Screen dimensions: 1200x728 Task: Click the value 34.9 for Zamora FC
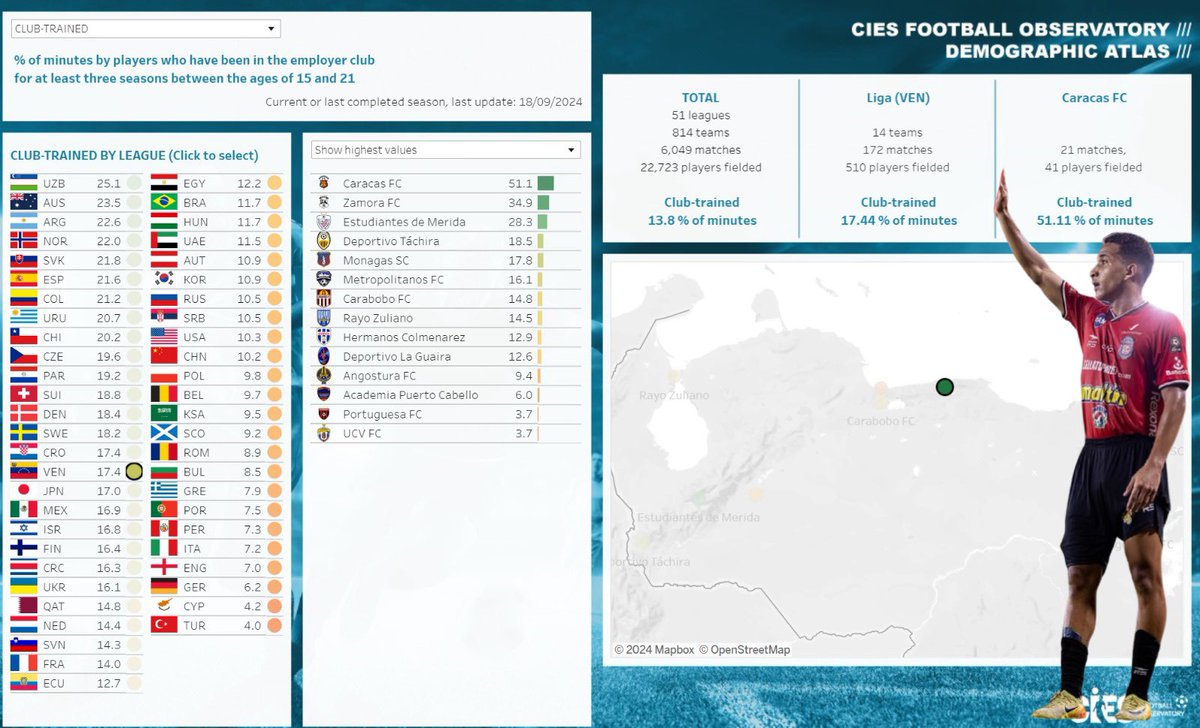point(521,203)
